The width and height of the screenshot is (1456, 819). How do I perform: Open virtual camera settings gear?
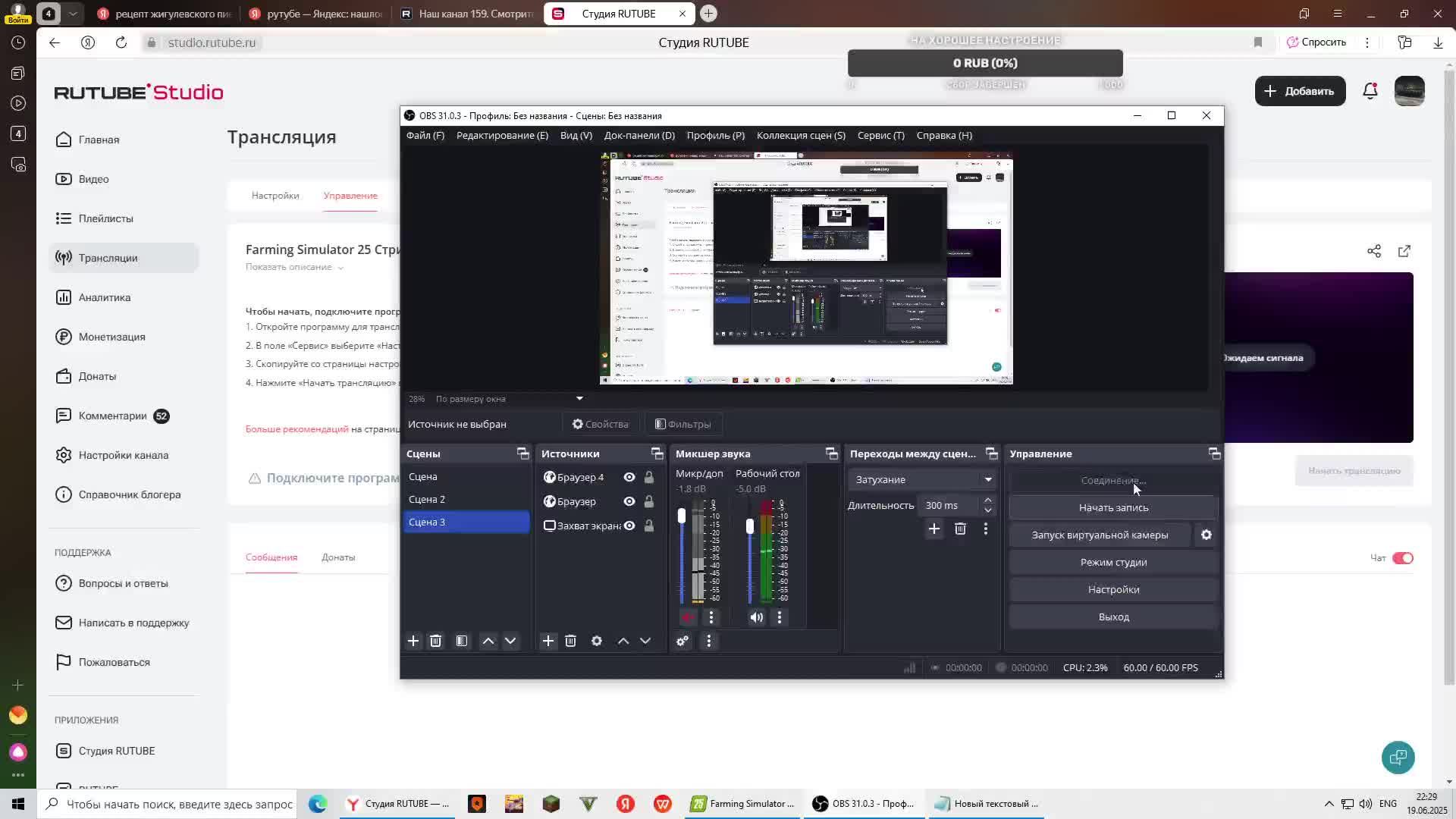click(x=1207, y=535)
